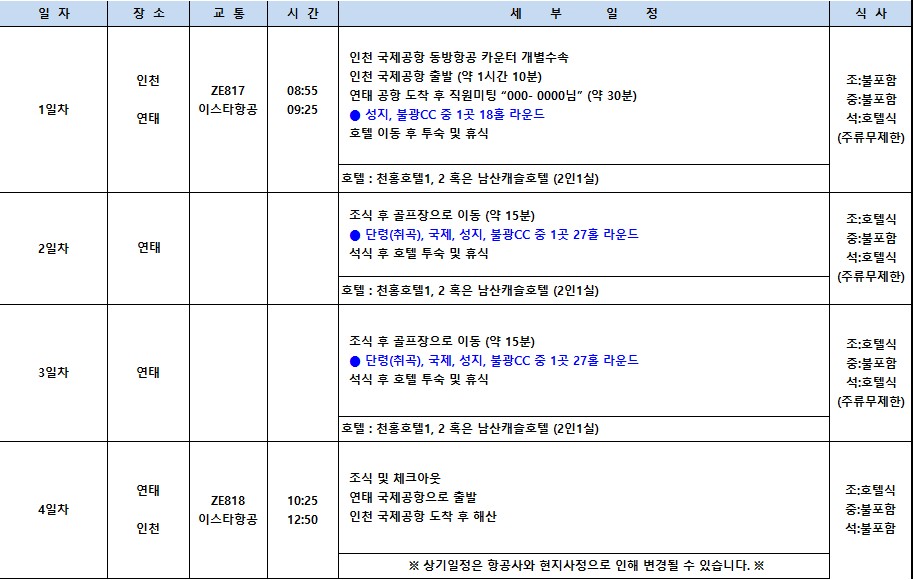Image resolution: width=915 pixels, height=580 pixels.
Task: Click 중:불포함 in 2일차 meals
Action: point(871,238)
